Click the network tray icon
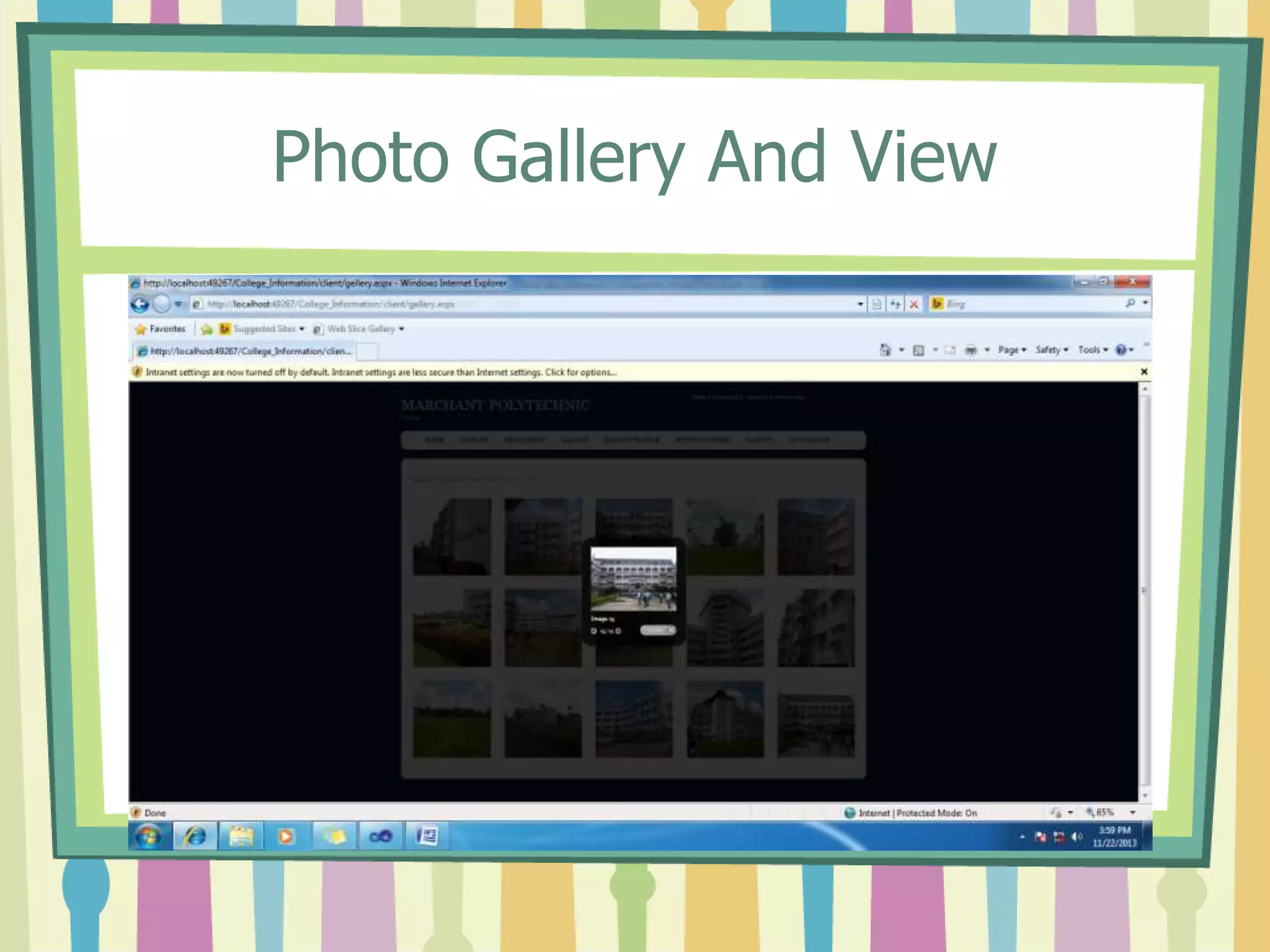 coord(1059,837)
